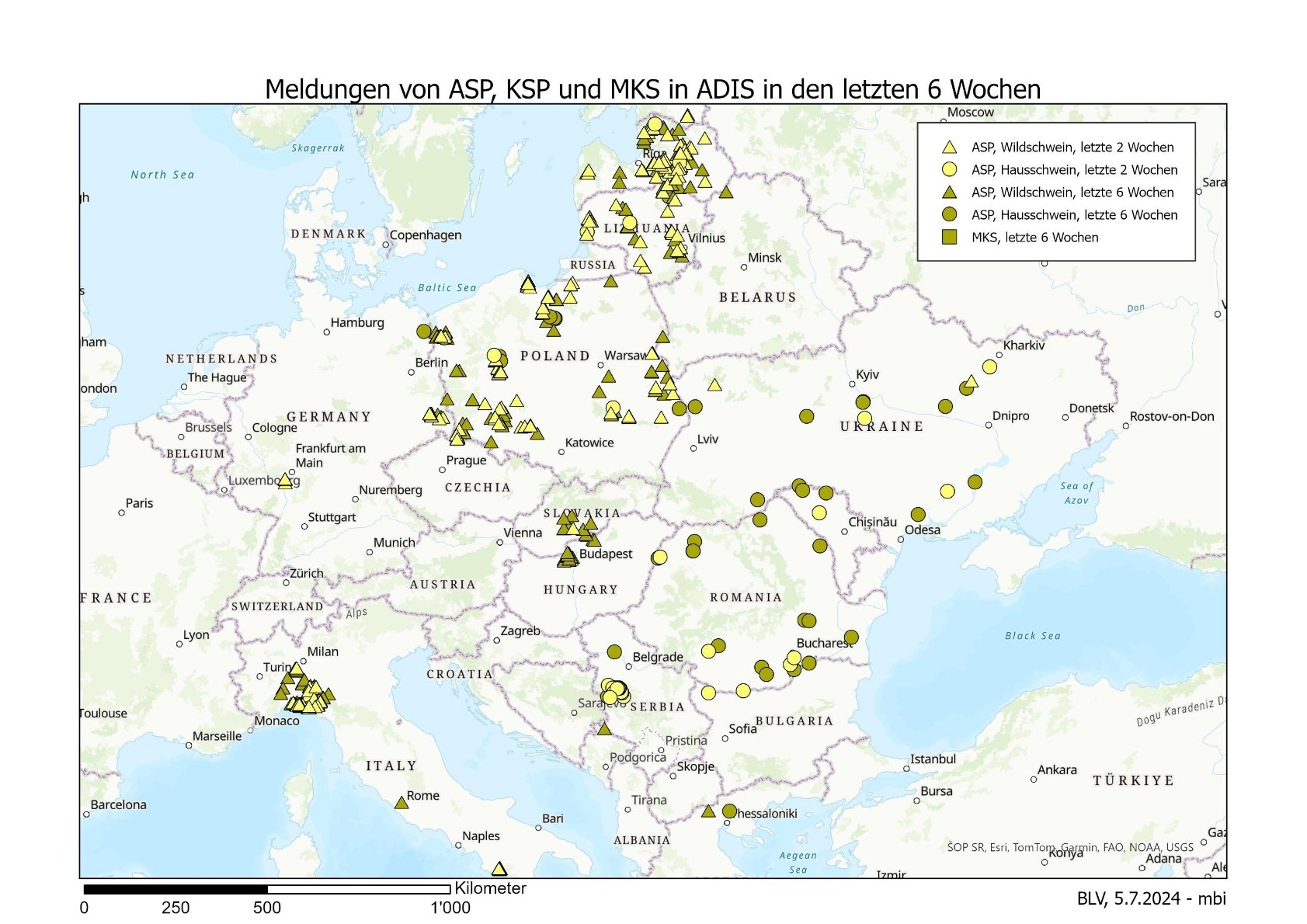Click the 'ROMANIA' country label

746,597
